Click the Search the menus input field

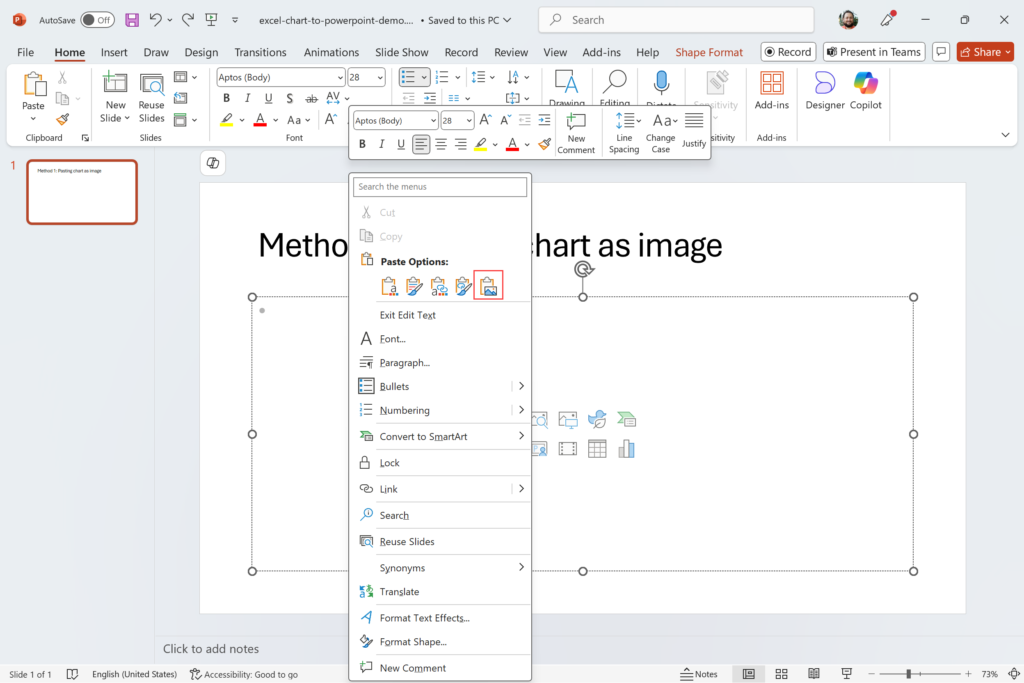pyautogui.click(x=440, y=187)
